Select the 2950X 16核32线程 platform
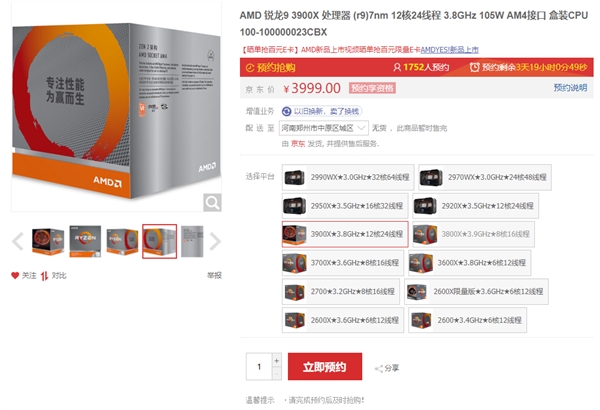Image resolution: width=600 pixels, height=410 pixels. point(345,206)
